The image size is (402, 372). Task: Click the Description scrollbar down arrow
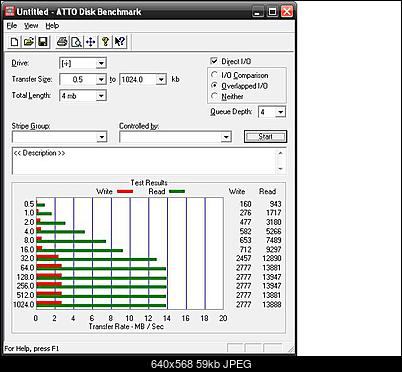tap(280, 169)
